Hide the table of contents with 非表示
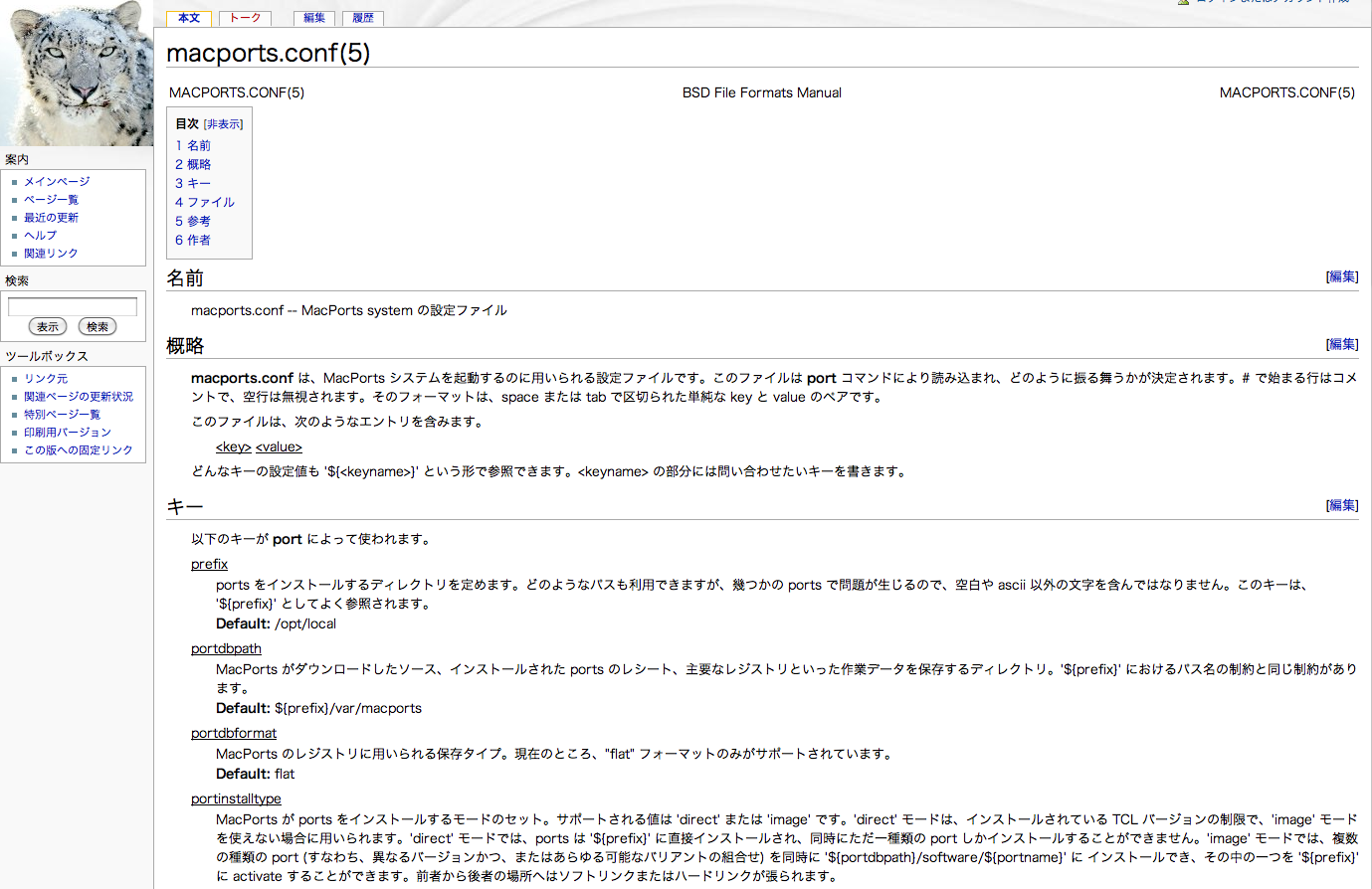The width and height of the screenshot is (1372, 889). [223, 124]
